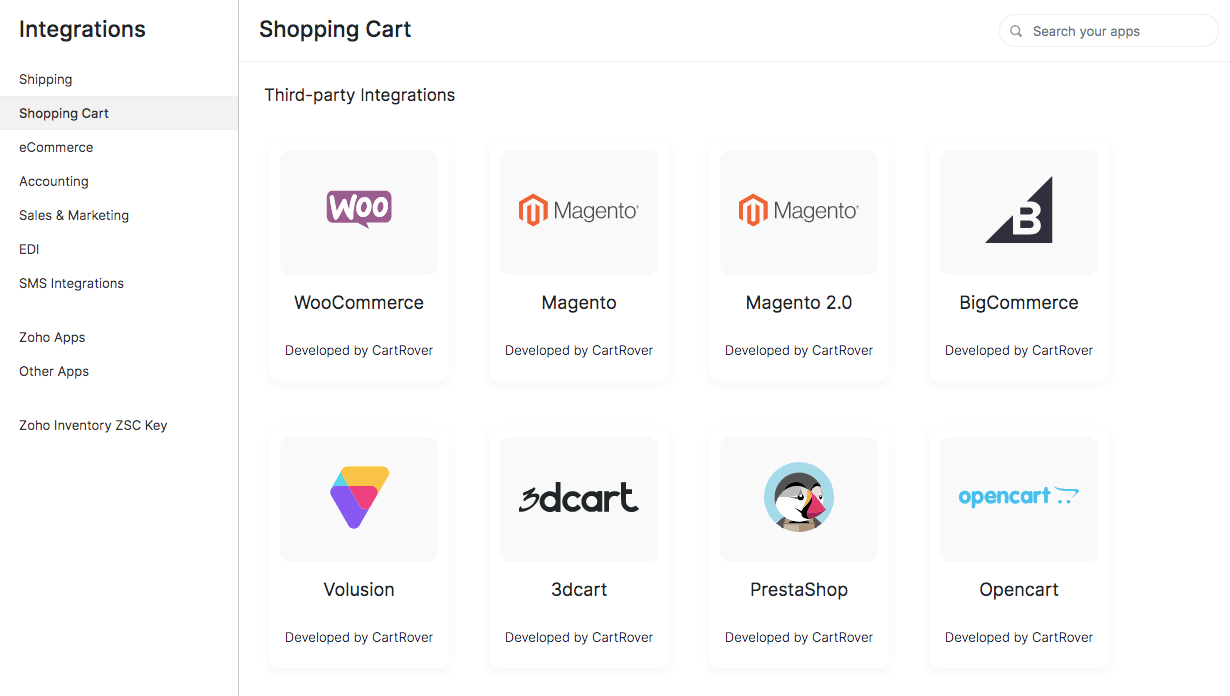Click the PrestaShop logo
The height and width of the screenshot is (696, 1230).
(798, 499)
